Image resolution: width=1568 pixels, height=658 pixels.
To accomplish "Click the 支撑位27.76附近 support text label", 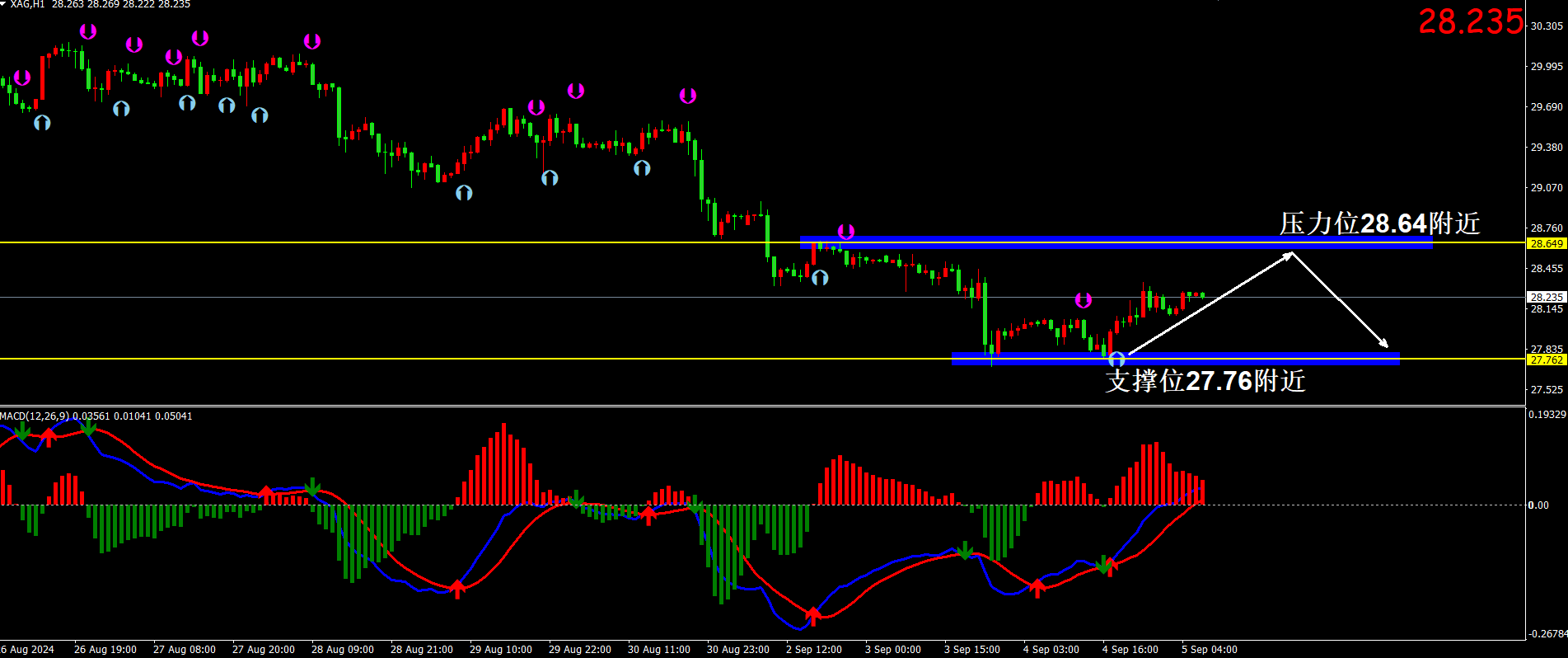I will 1205,380.
